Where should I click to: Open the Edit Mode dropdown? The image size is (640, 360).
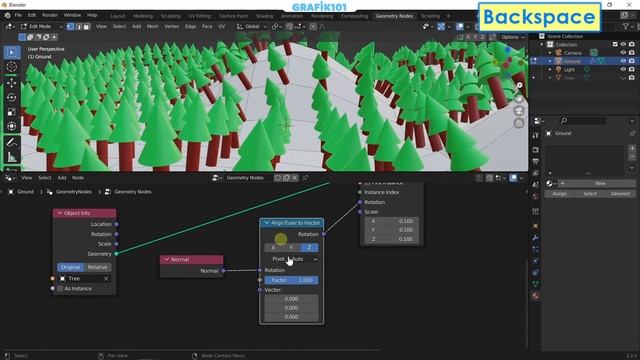click(41, 27)
